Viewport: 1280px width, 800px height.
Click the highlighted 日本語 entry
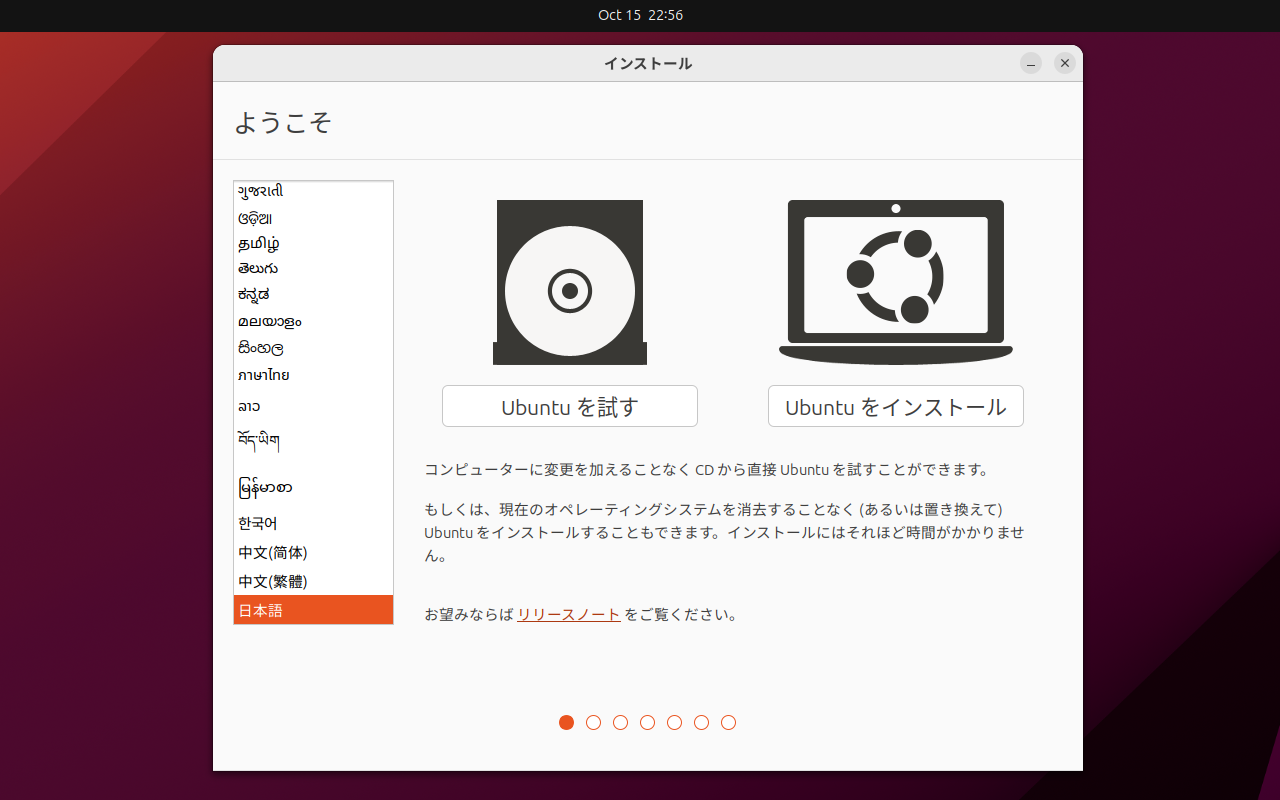click(x=261, y=609)
